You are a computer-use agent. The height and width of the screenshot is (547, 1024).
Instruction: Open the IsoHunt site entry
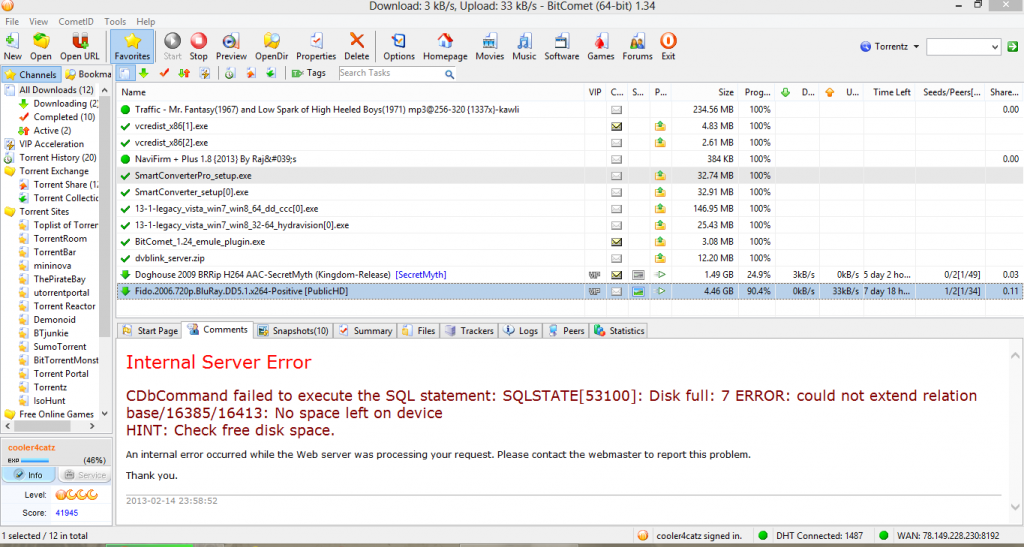pos(50,400)
